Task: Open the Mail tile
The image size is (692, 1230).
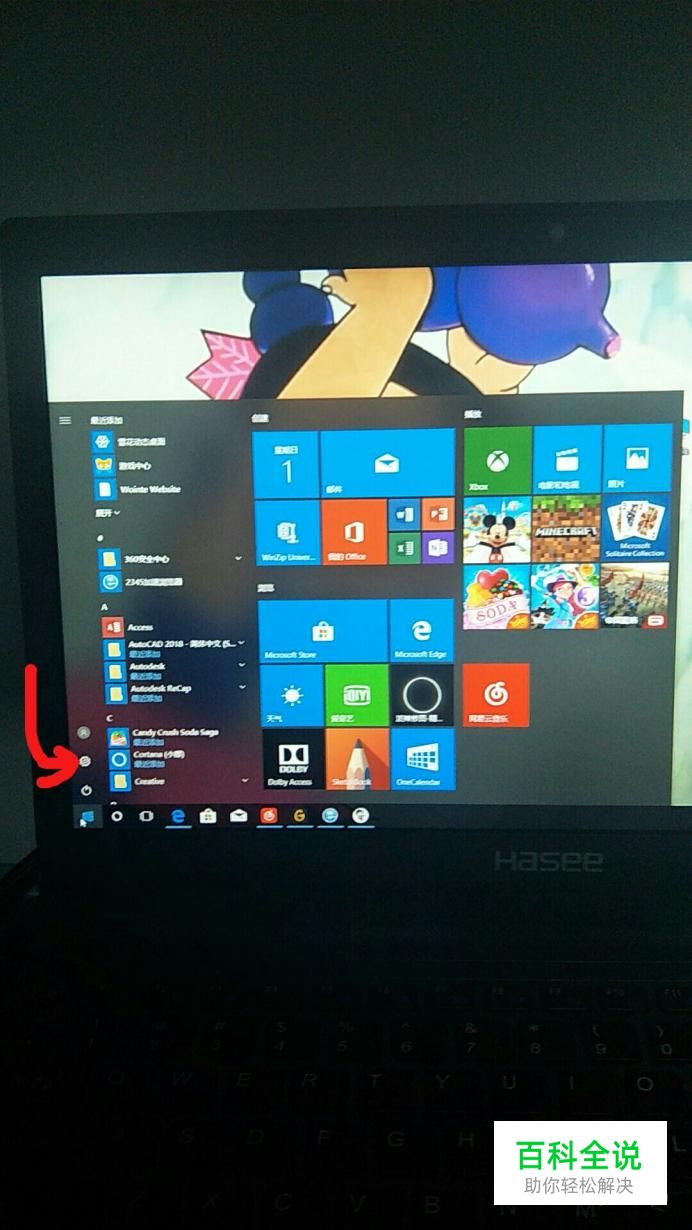Action: click(386, 464)
